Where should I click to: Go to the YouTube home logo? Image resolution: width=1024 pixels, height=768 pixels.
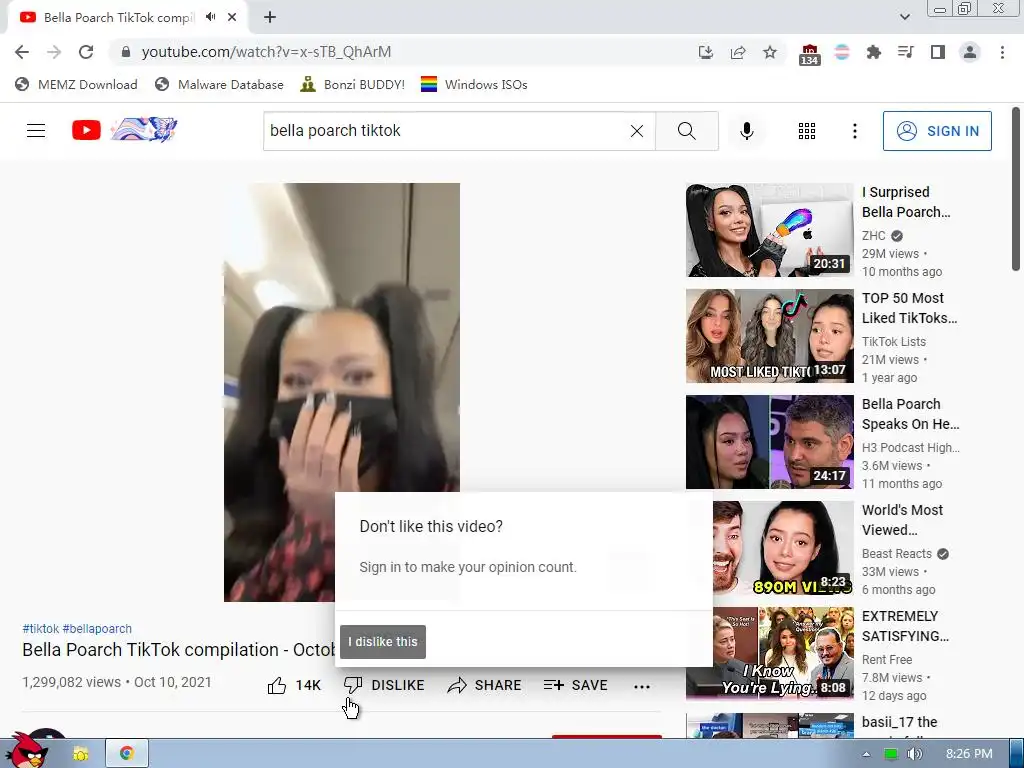(x=124, y=130)
